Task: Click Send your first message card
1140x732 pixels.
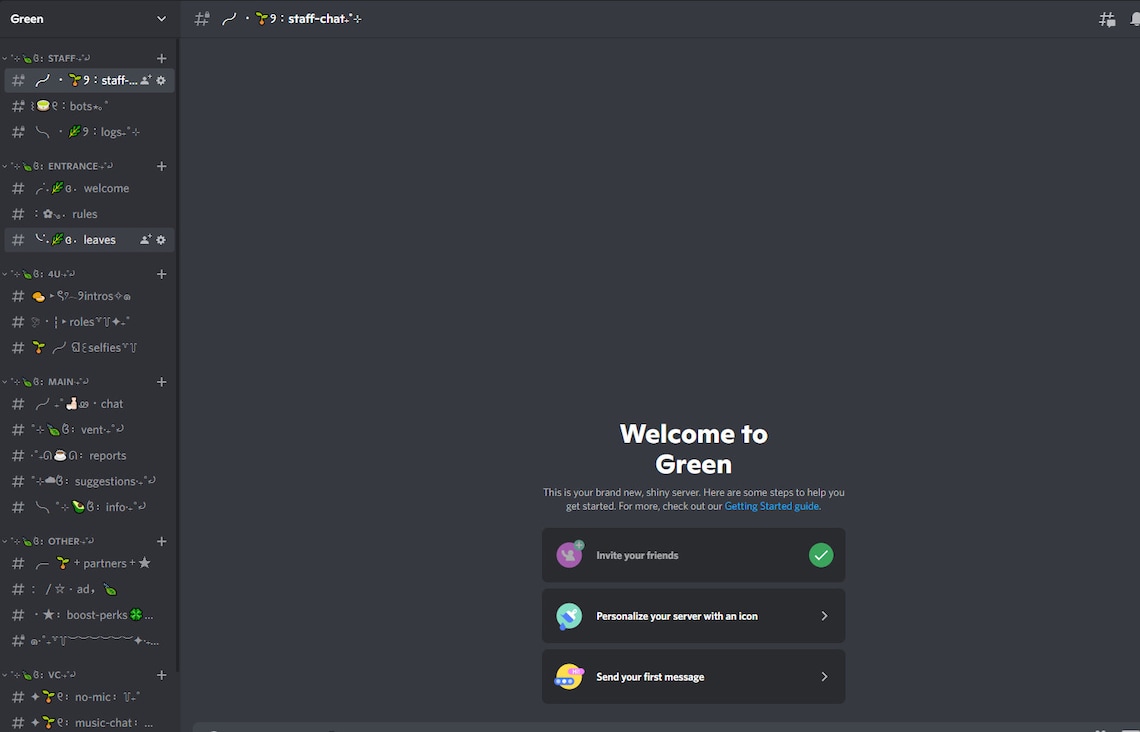Action: [694, 677]
